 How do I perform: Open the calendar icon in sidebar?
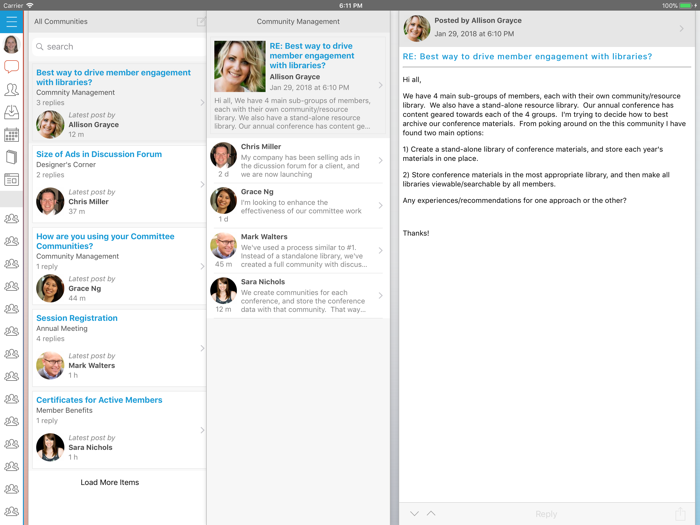click(11, 134)
